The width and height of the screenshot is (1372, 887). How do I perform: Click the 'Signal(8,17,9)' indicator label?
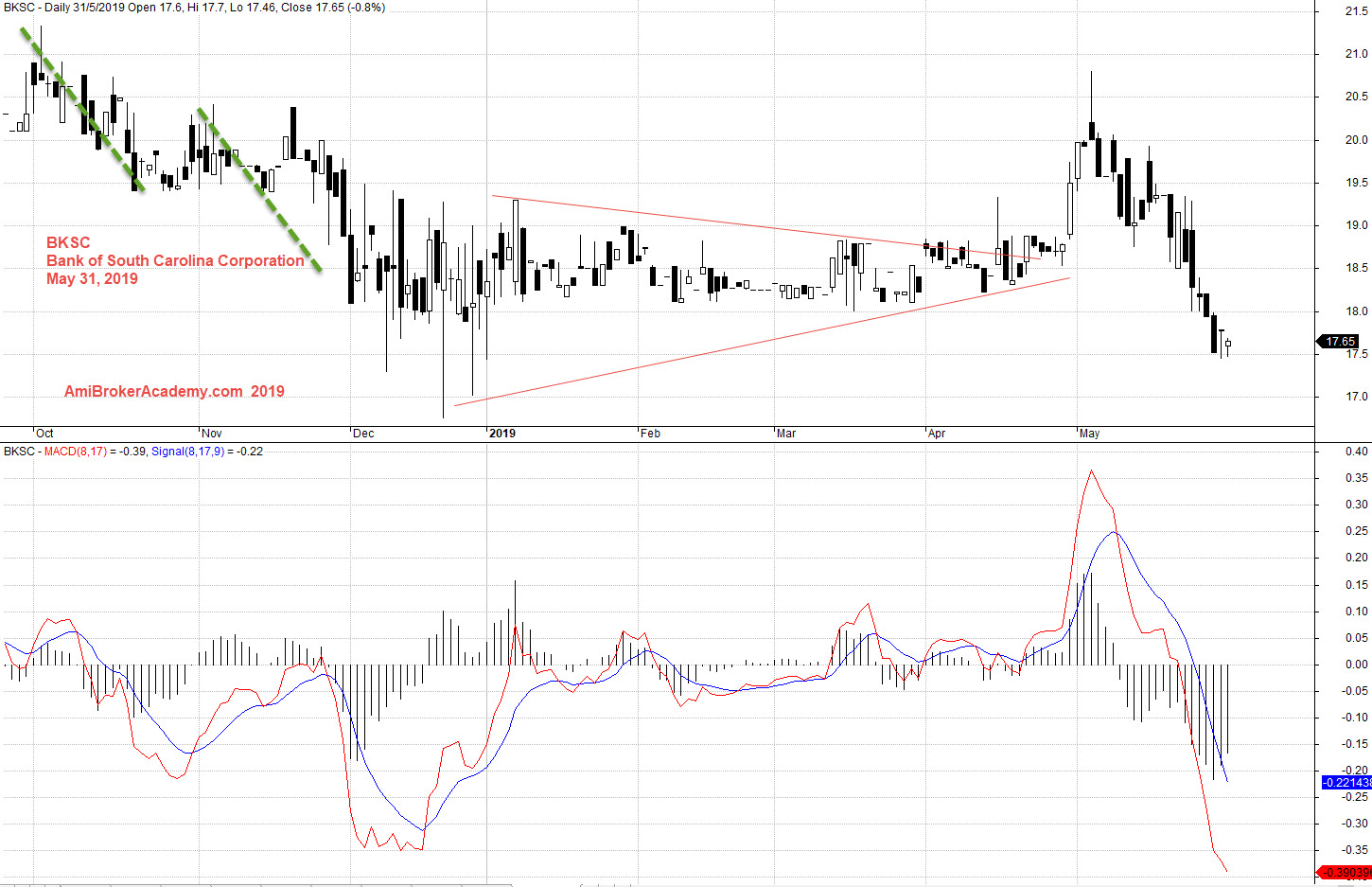click(187, 452)
